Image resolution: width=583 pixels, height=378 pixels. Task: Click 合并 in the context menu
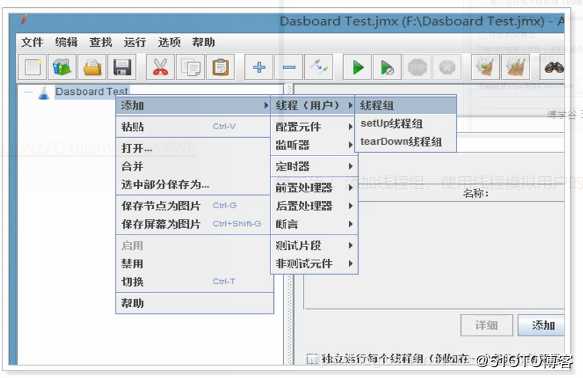[193, 166]
